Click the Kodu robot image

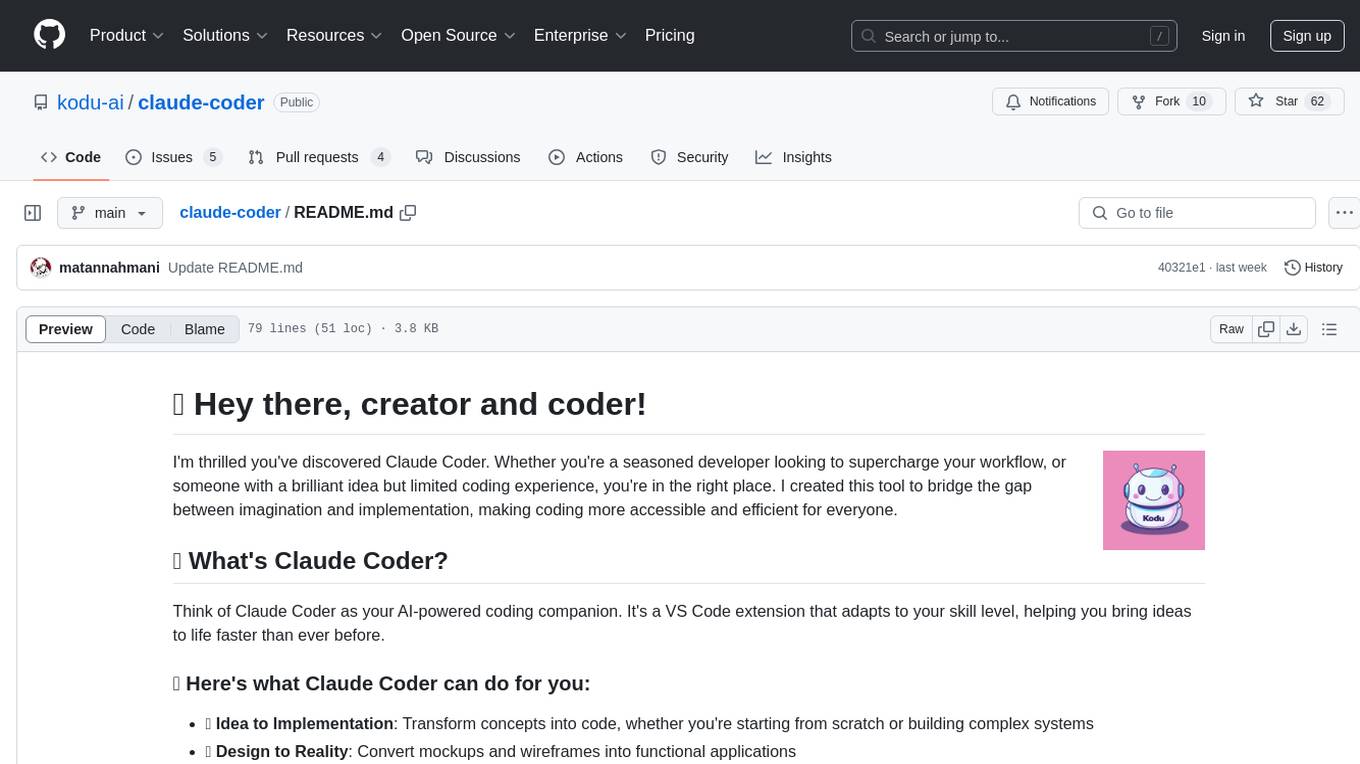click(x=1154, y=500)
